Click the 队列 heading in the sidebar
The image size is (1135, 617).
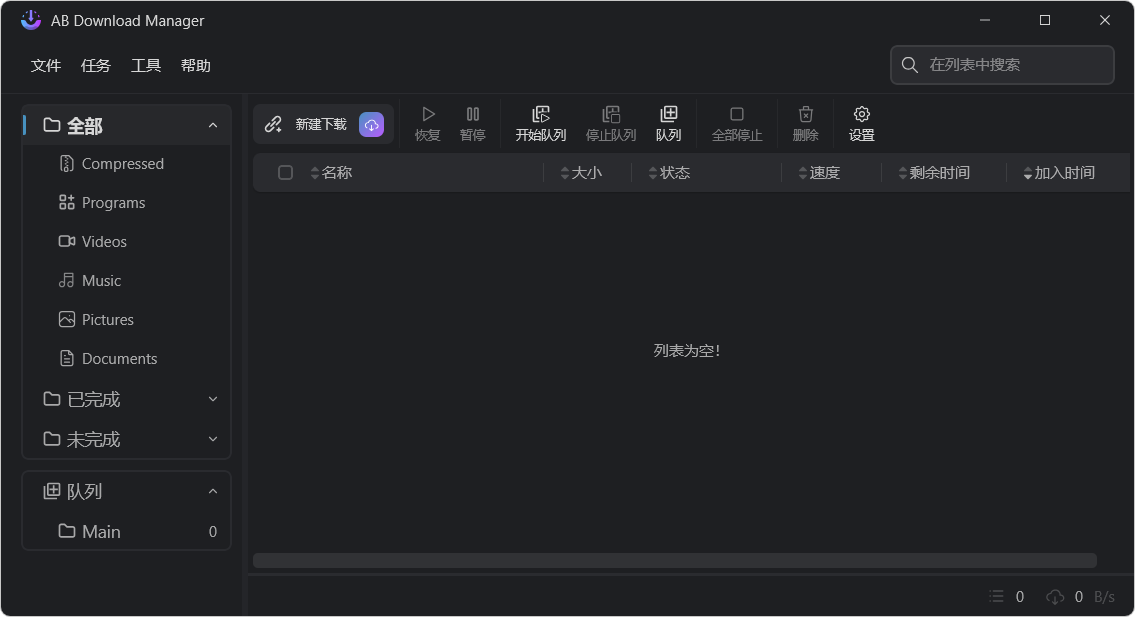pyautogui.click(x=84, y=492)
